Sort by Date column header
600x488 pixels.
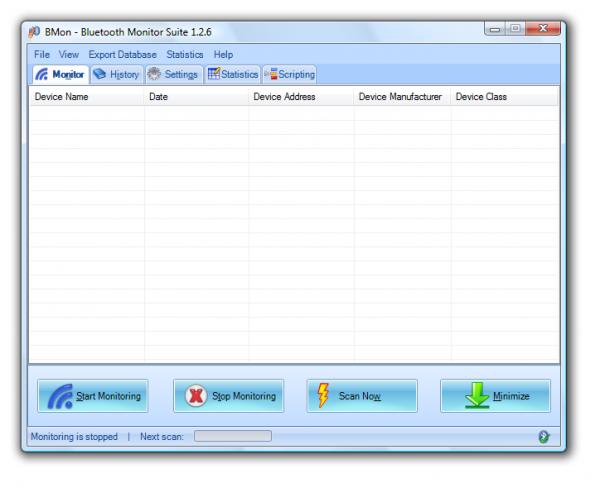[196, 96]
